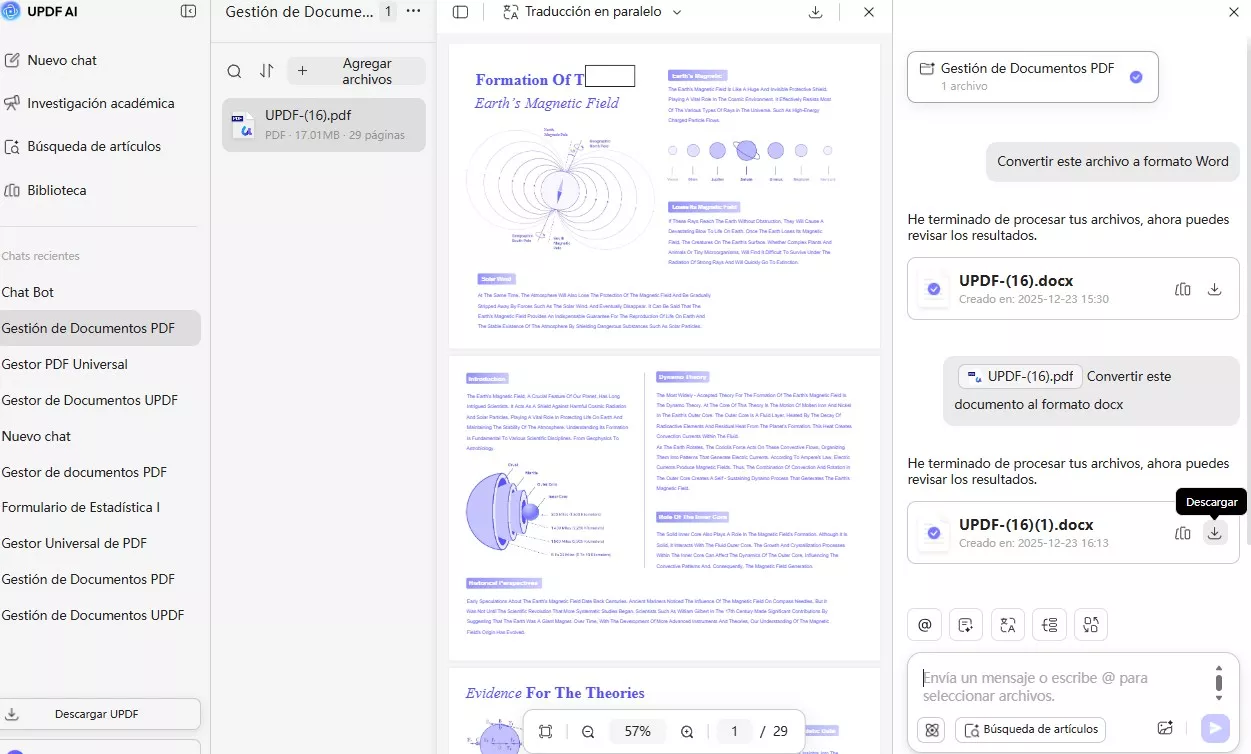The height and width of the screenshot is (754, 1251).
Task: Toggle checkmark on UPDF-(16)(1).docx result
Action: pyautogui.click(x=933, y=533)
